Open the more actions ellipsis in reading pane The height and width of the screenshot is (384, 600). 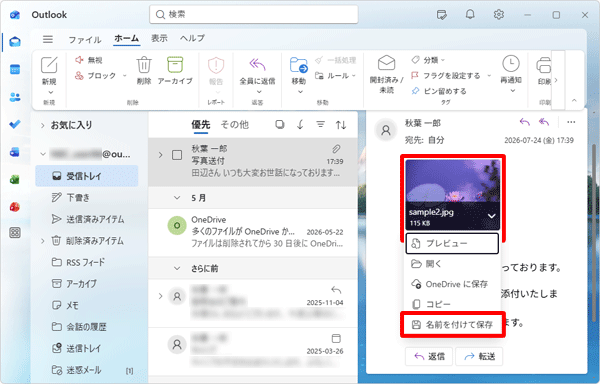[x=571, y=122]
